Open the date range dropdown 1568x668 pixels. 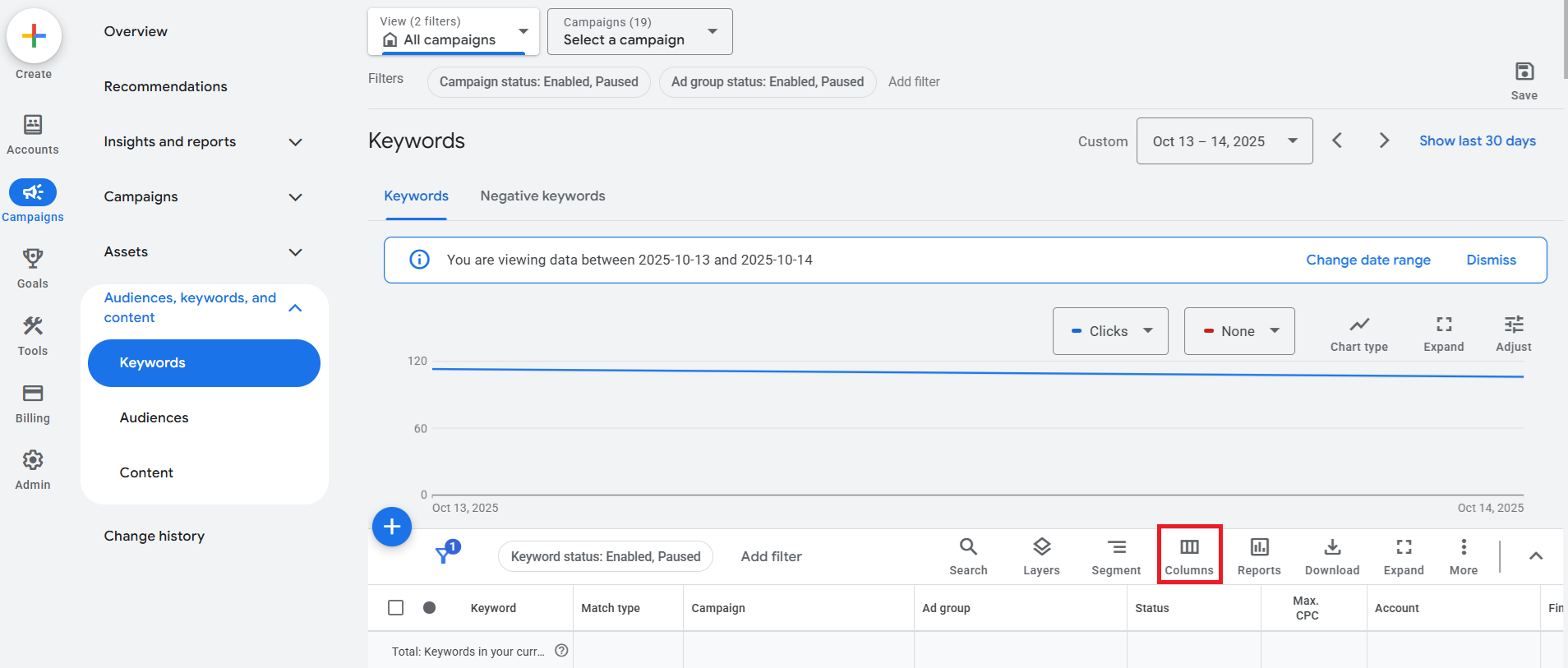pos(1224,141)
